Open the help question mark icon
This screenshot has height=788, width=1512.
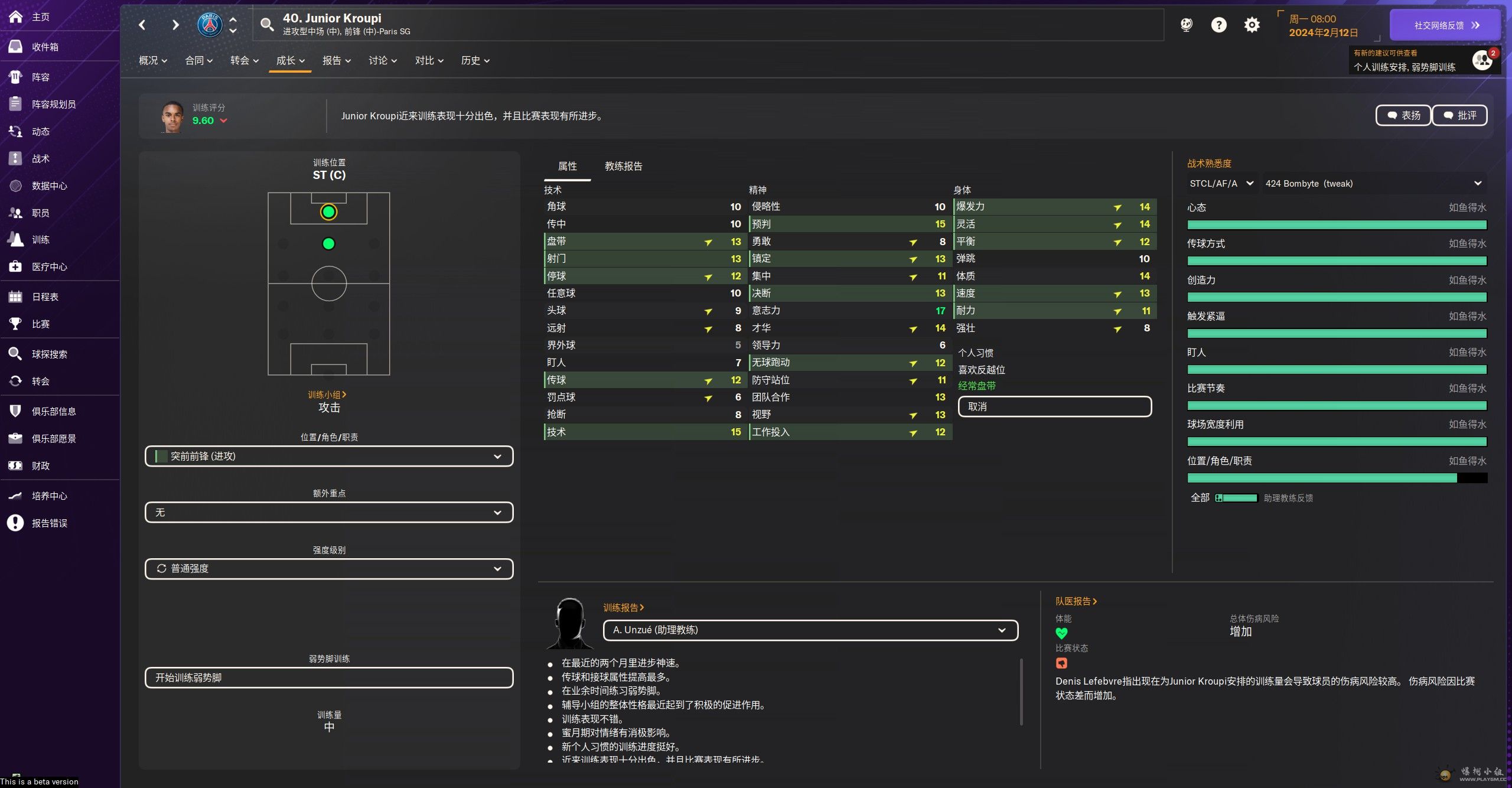[x=1219, y=25]
